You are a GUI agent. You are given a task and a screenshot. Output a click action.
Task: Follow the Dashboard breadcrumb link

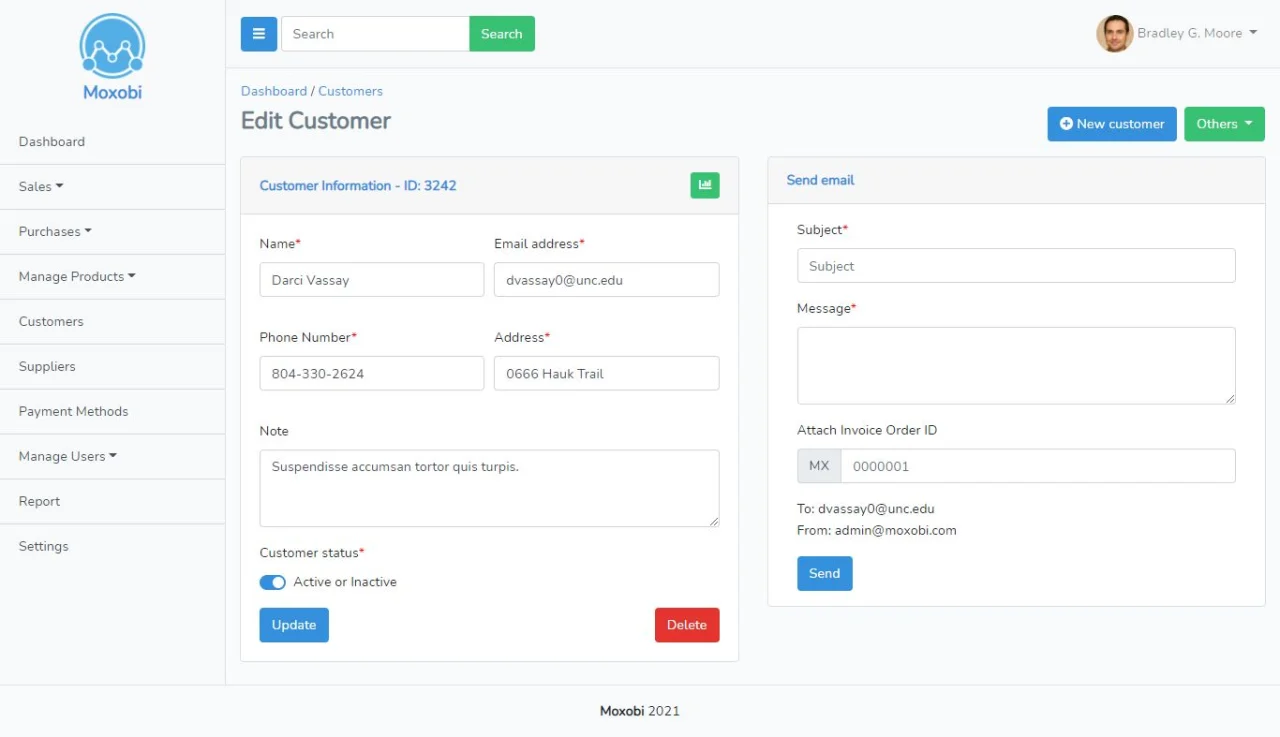click(x=274, y=91)
